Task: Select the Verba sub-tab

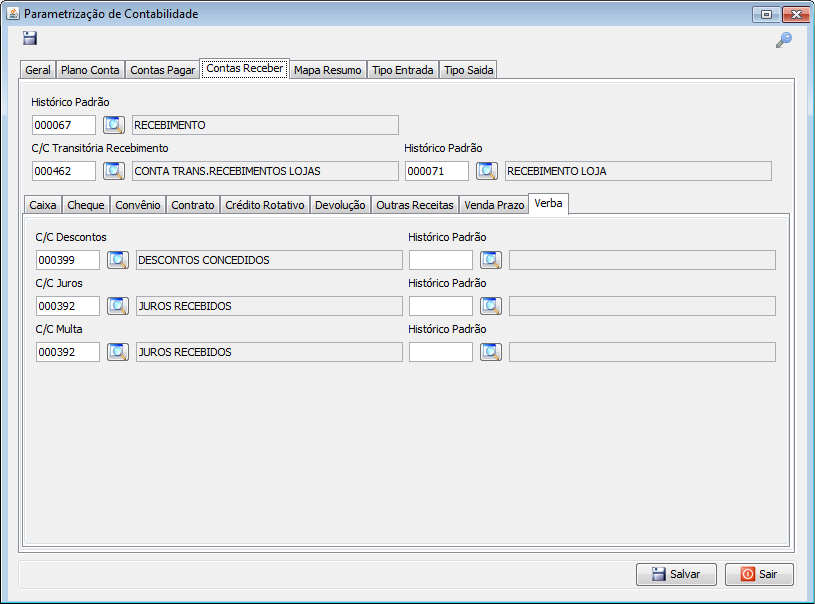Action: coord(548,203)
